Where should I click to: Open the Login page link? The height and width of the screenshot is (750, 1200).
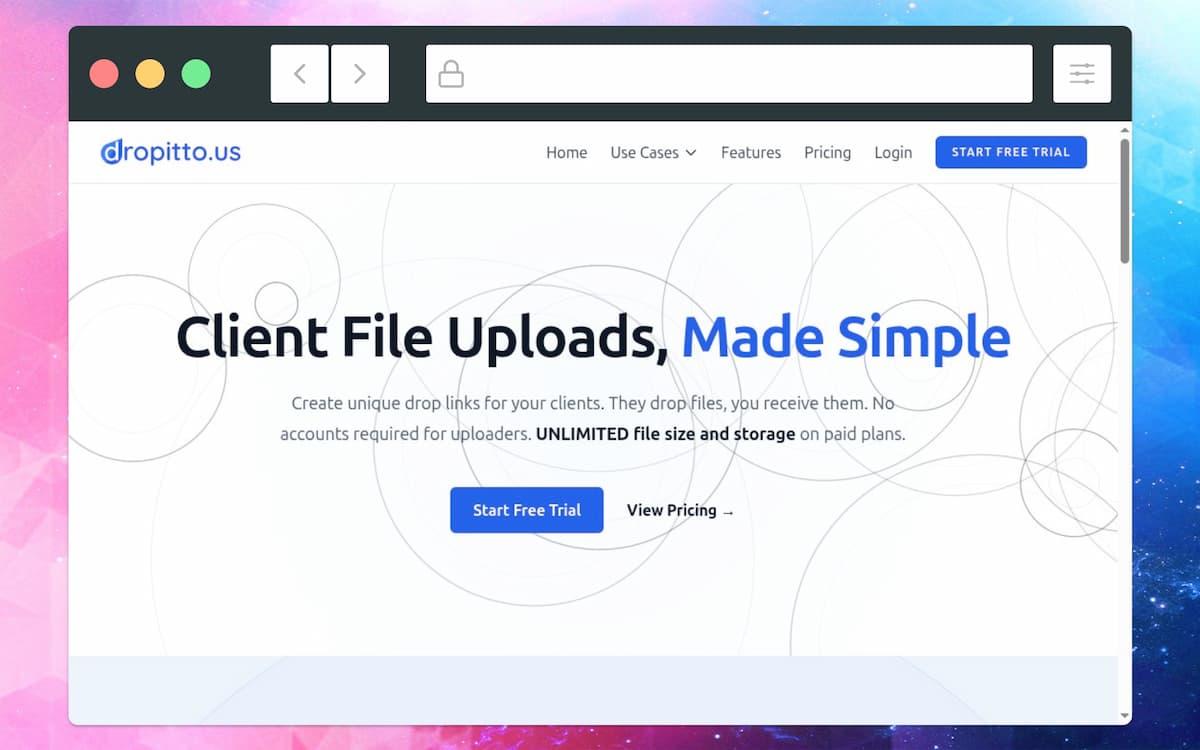tap(893, 153)
